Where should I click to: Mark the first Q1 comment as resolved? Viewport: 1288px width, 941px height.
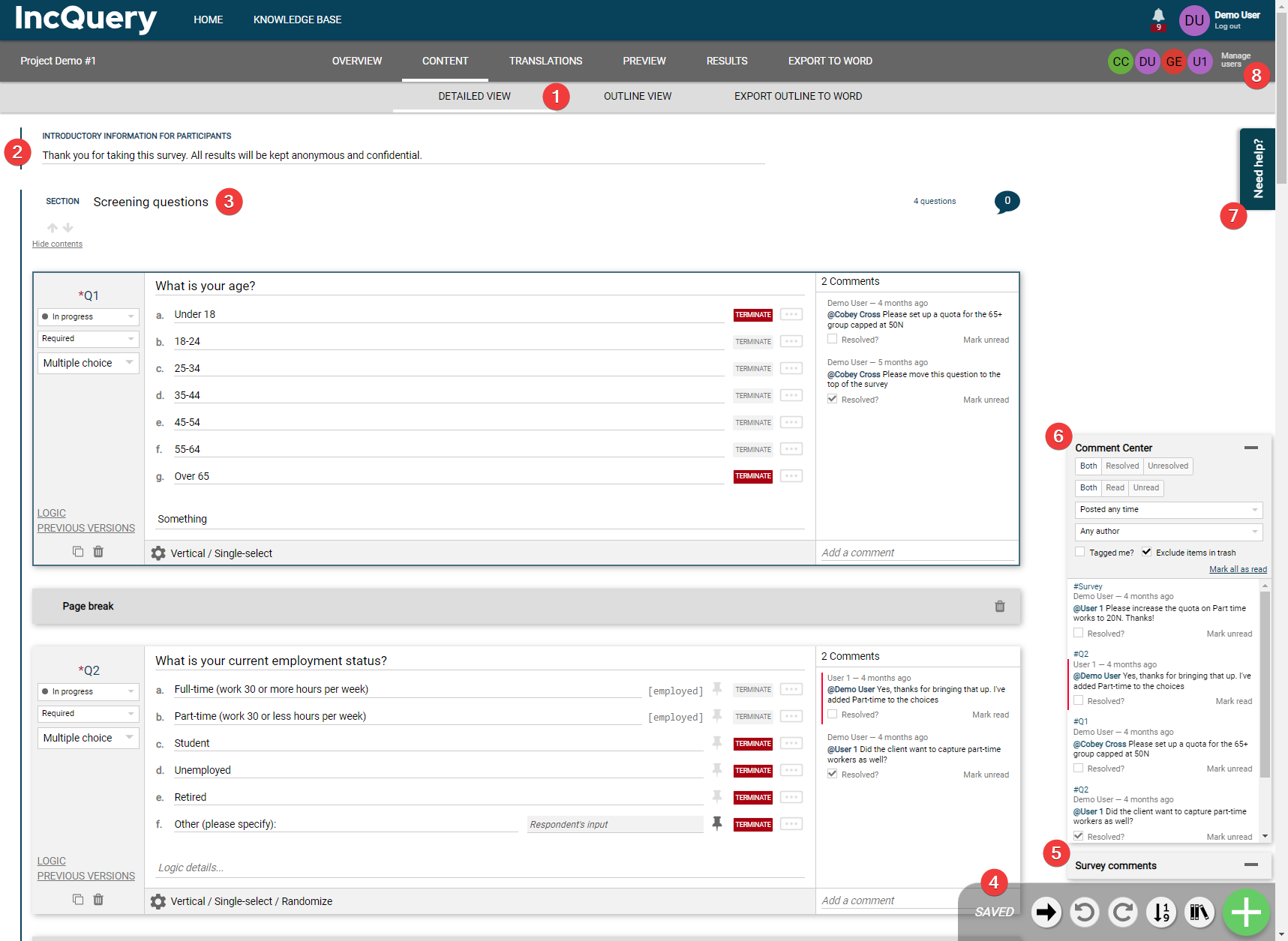point(832,339)
